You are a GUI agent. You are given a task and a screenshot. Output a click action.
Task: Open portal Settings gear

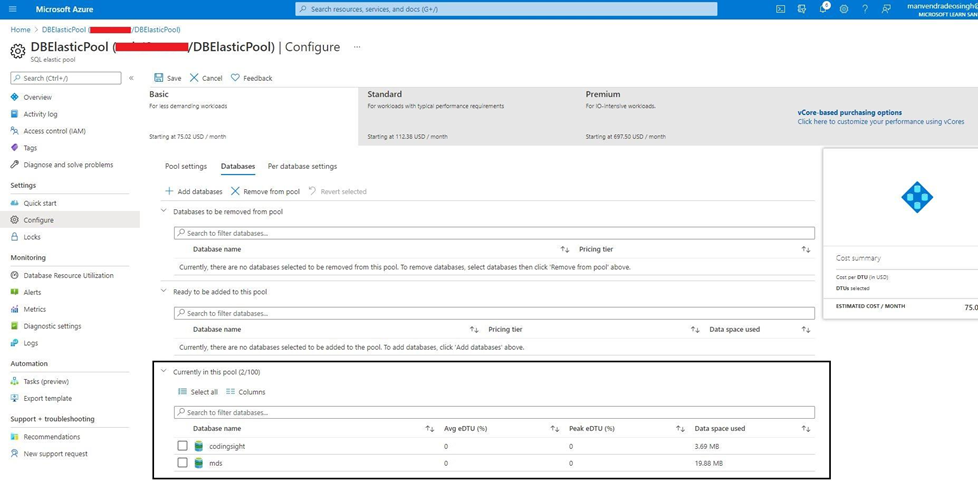click(x=844, y=9)
